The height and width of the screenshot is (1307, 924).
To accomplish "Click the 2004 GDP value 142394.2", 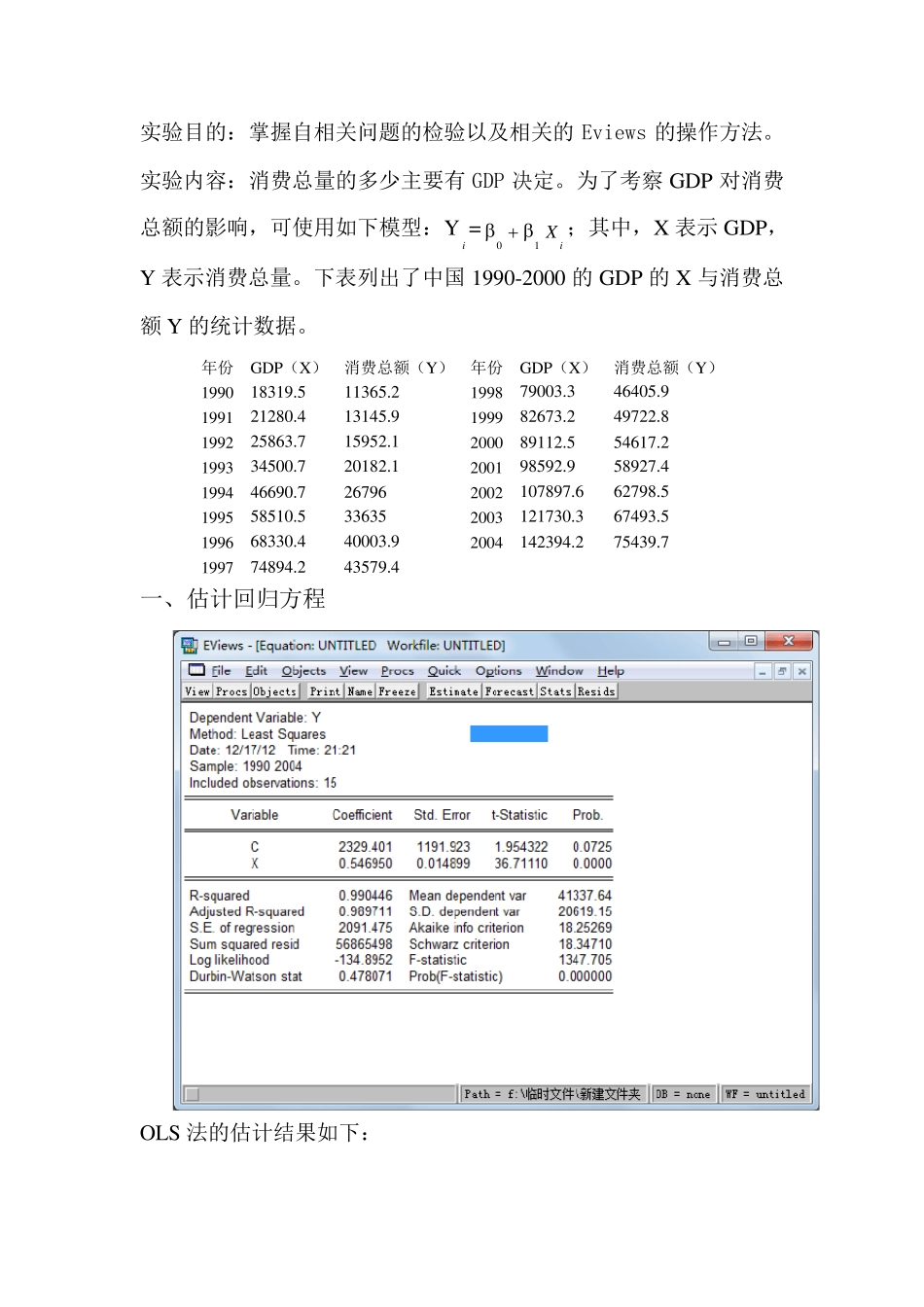I will pyautogui.click(x=551, y=543).
